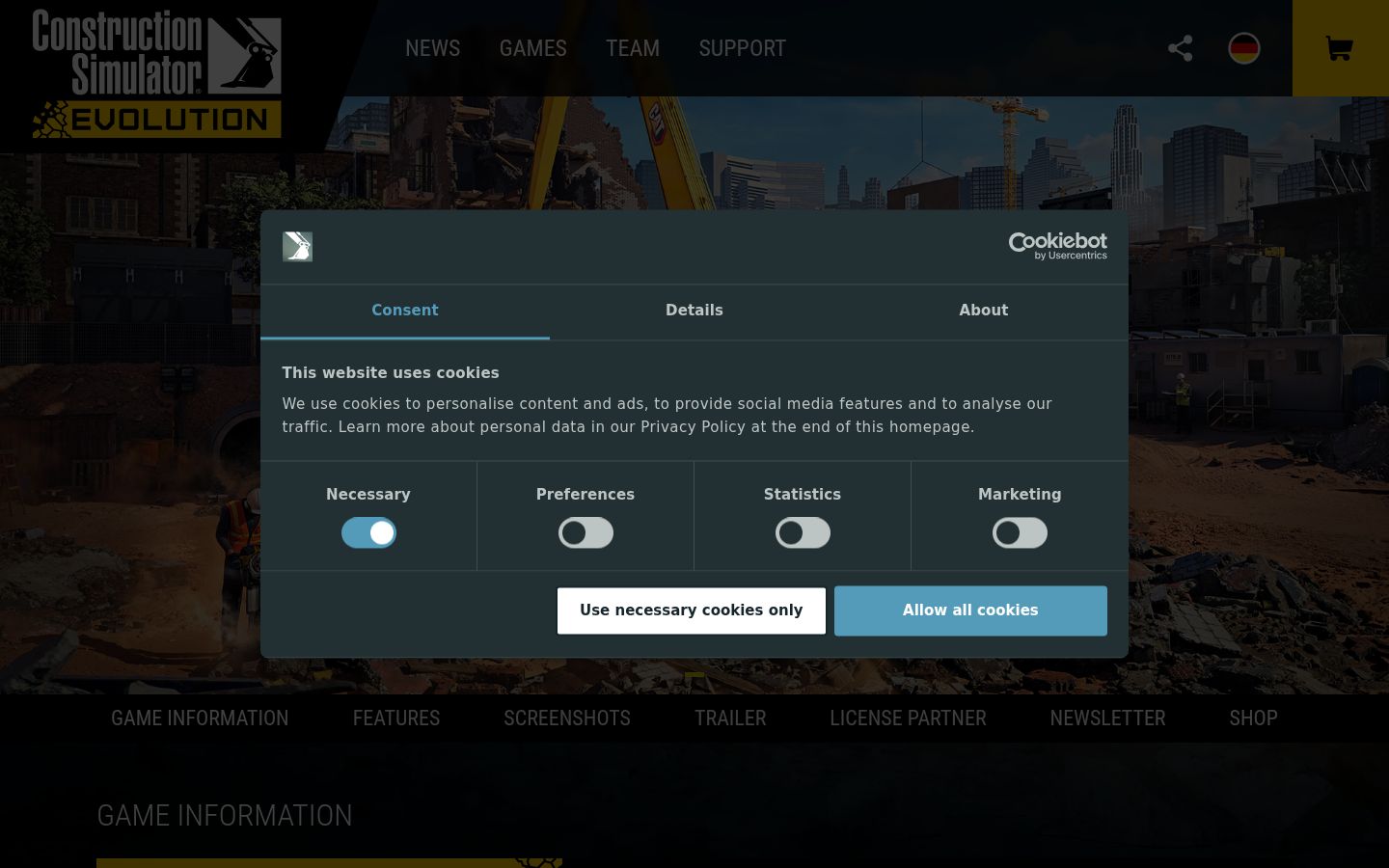
Task: Select the Consent tab
Action: [x=405, y=311]
